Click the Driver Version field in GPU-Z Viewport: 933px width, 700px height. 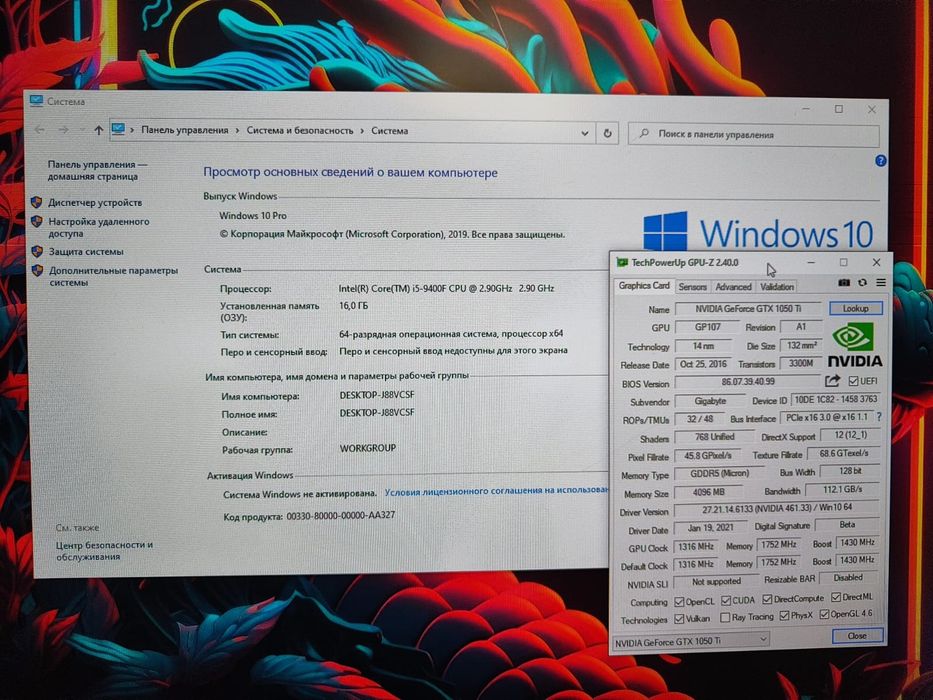tap(777, 508)
